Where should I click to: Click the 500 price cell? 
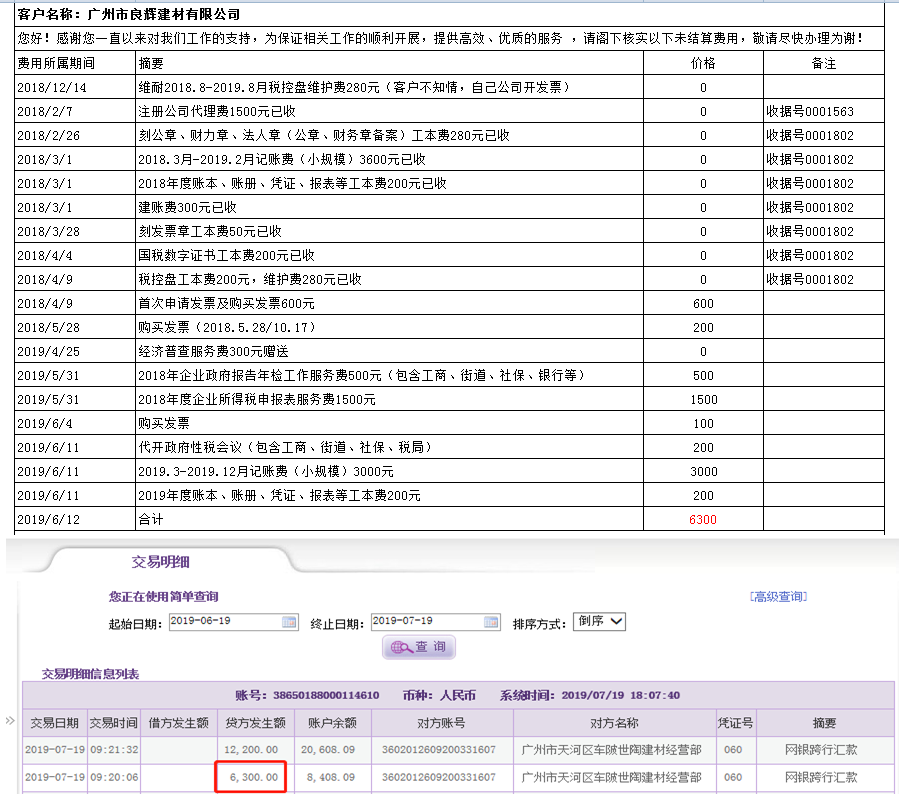(703, 376)
